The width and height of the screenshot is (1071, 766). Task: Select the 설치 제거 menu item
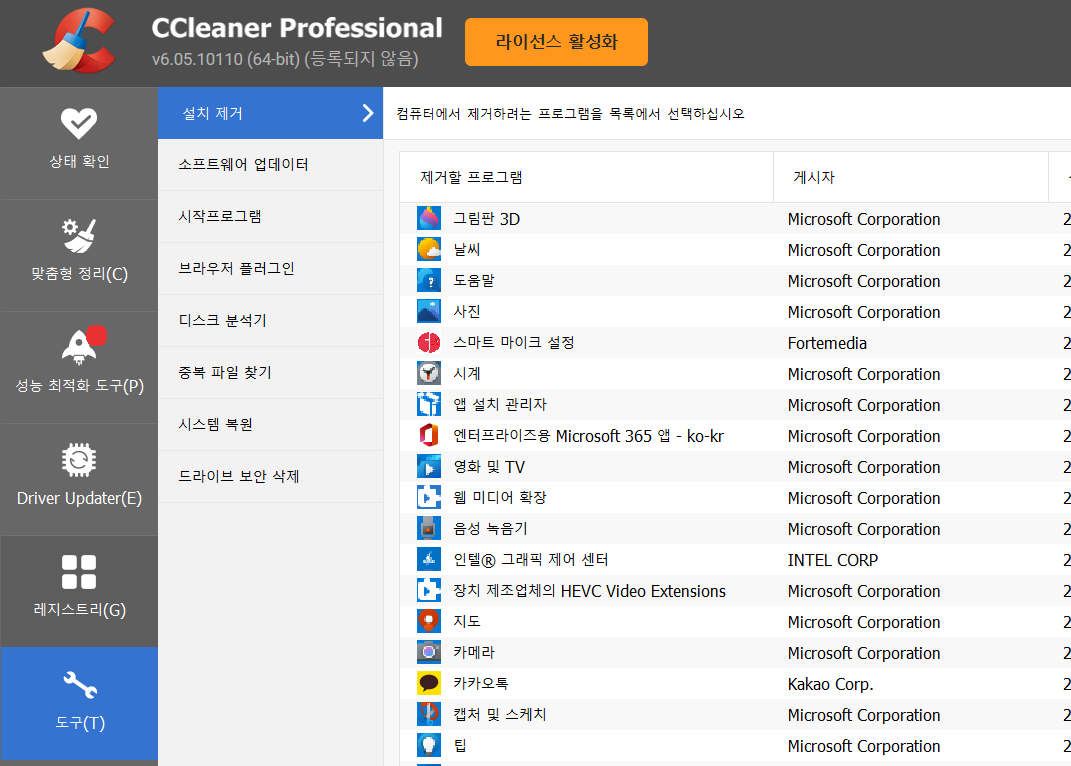click(x=270, y=113)
